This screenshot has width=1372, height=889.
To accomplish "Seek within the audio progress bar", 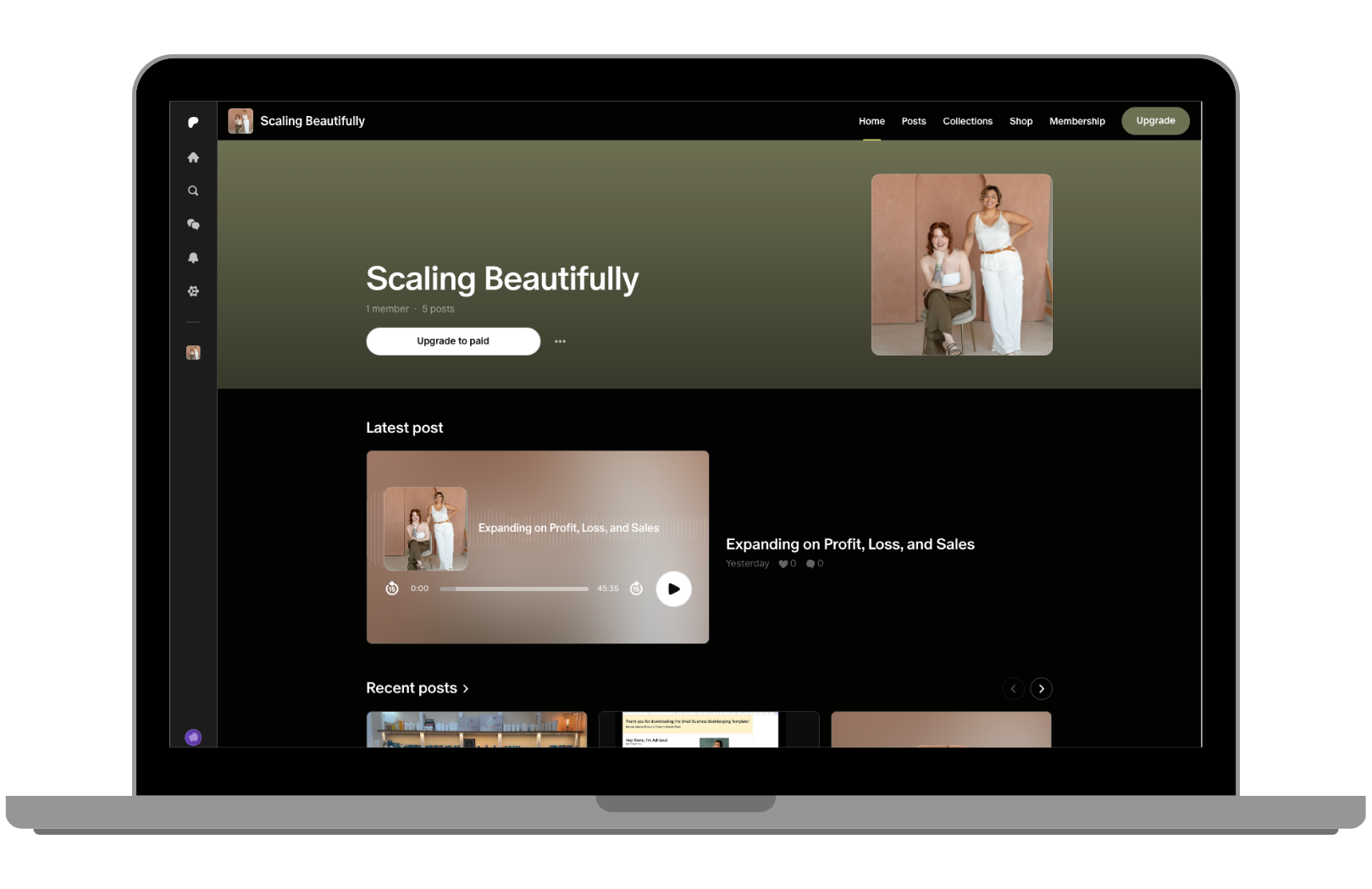I will click(x=514, y=588).
